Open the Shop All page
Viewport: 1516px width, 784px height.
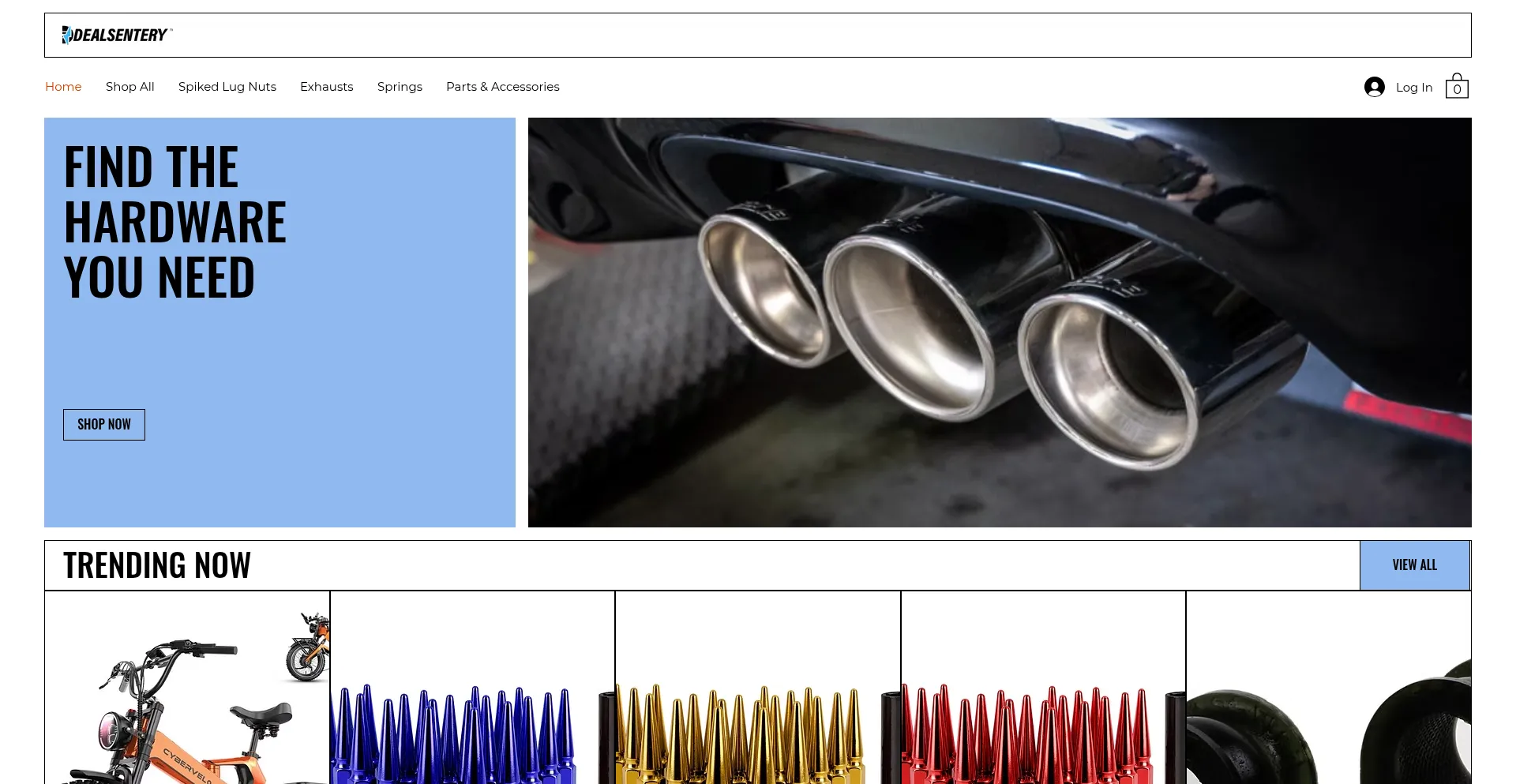tap(129, 87)
